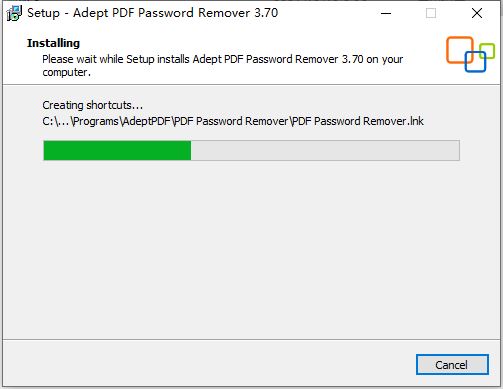Select the bold Installing heading

(53, 43)
